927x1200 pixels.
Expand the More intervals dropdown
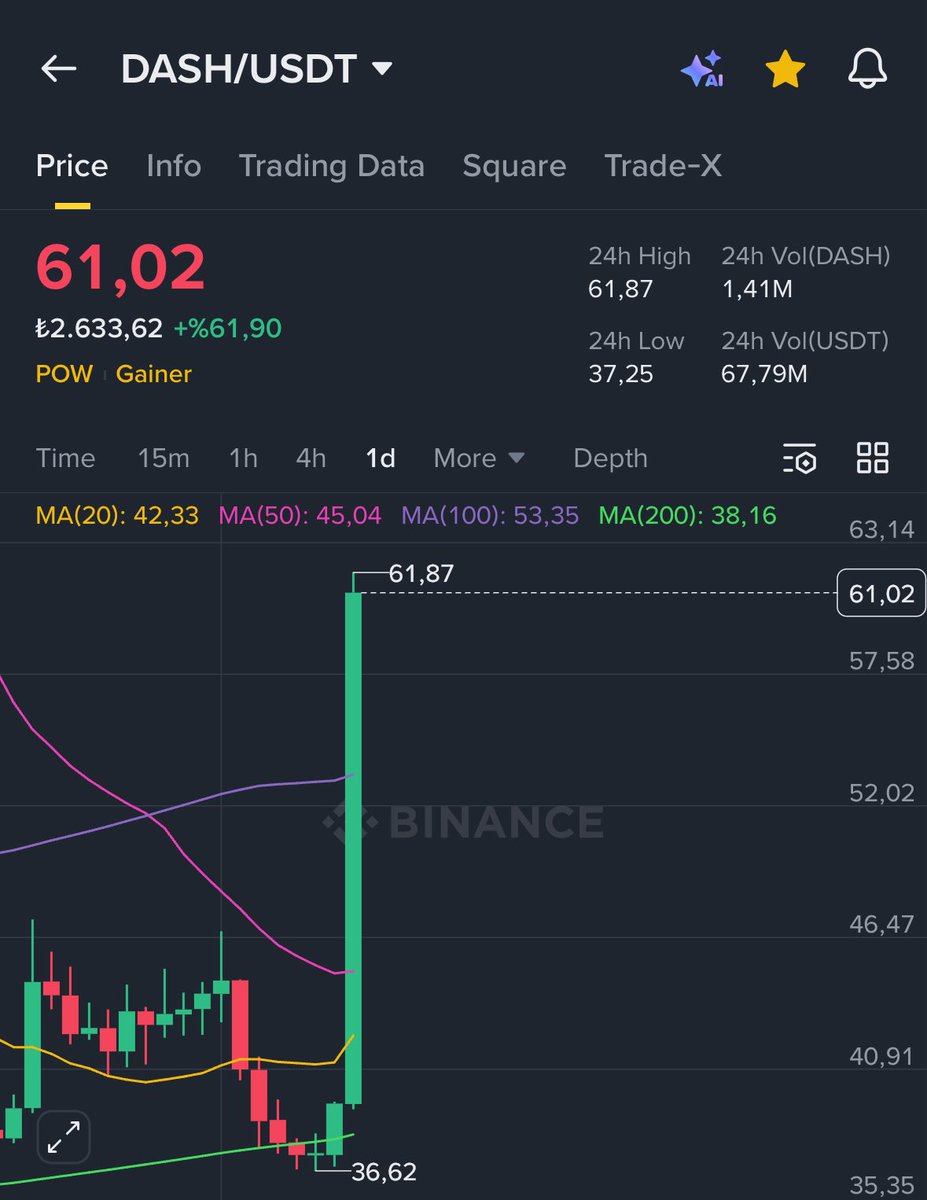[479, 458]
